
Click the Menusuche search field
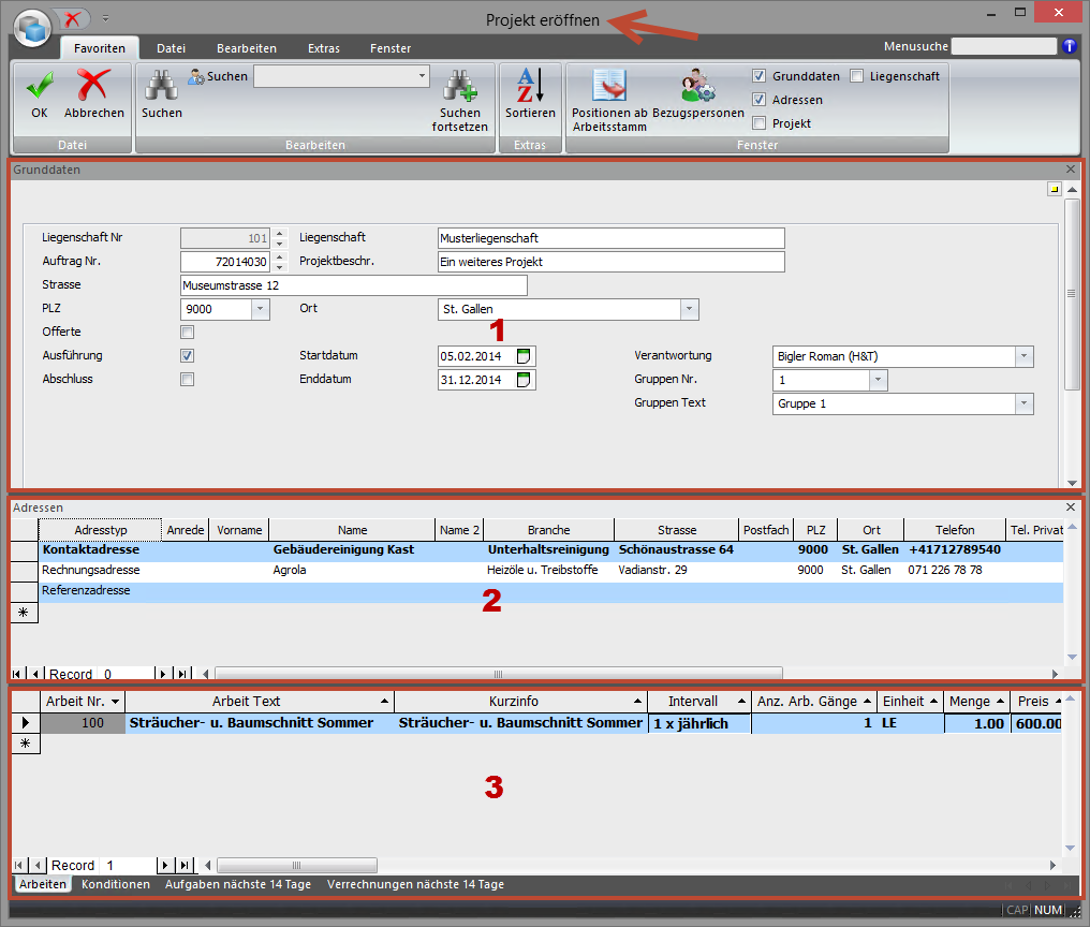click(x=1003, y=46)
